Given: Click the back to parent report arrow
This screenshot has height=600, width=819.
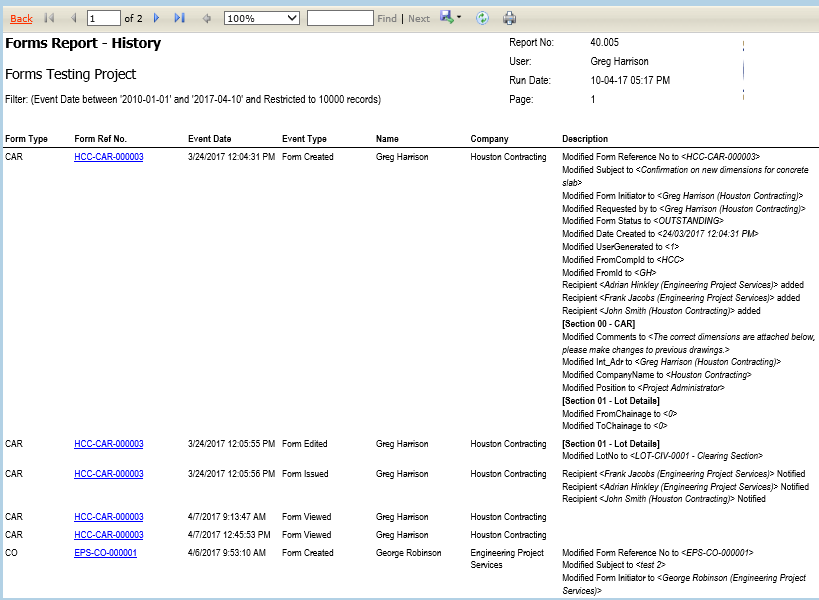Looking at the screenshot, I should (207, 18).
